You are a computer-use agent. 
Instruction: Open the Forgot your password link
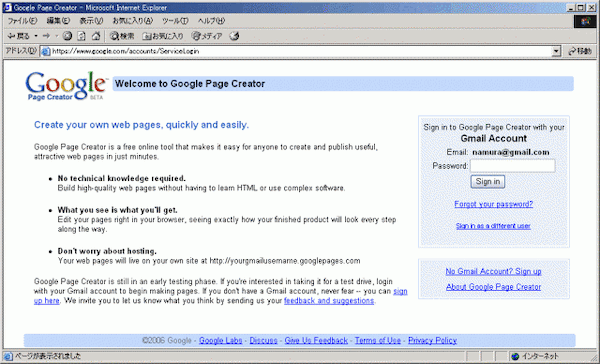493,204
